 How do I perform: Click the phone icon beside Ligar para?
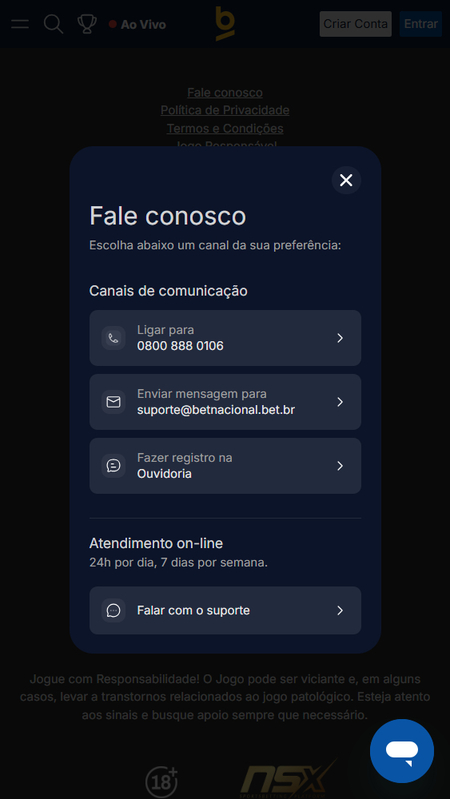point(113,338)
